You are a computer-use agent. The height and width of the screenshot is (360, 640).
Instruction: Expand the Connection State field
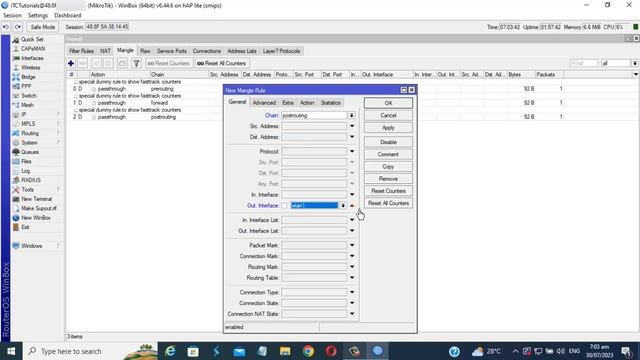click(x=352, y=303)
